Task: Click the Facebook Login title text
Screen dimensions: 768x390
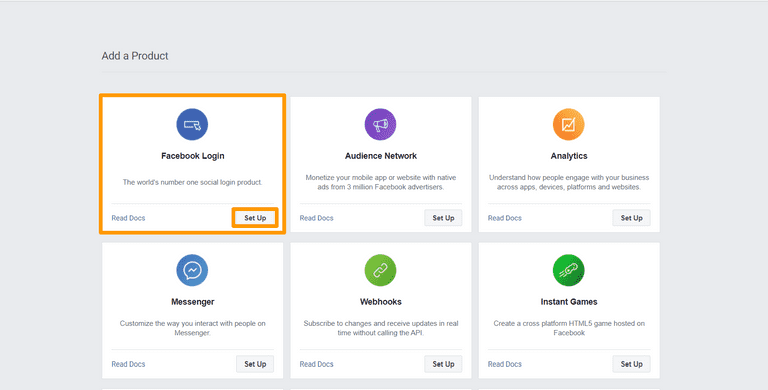Action: coord(192,156)
